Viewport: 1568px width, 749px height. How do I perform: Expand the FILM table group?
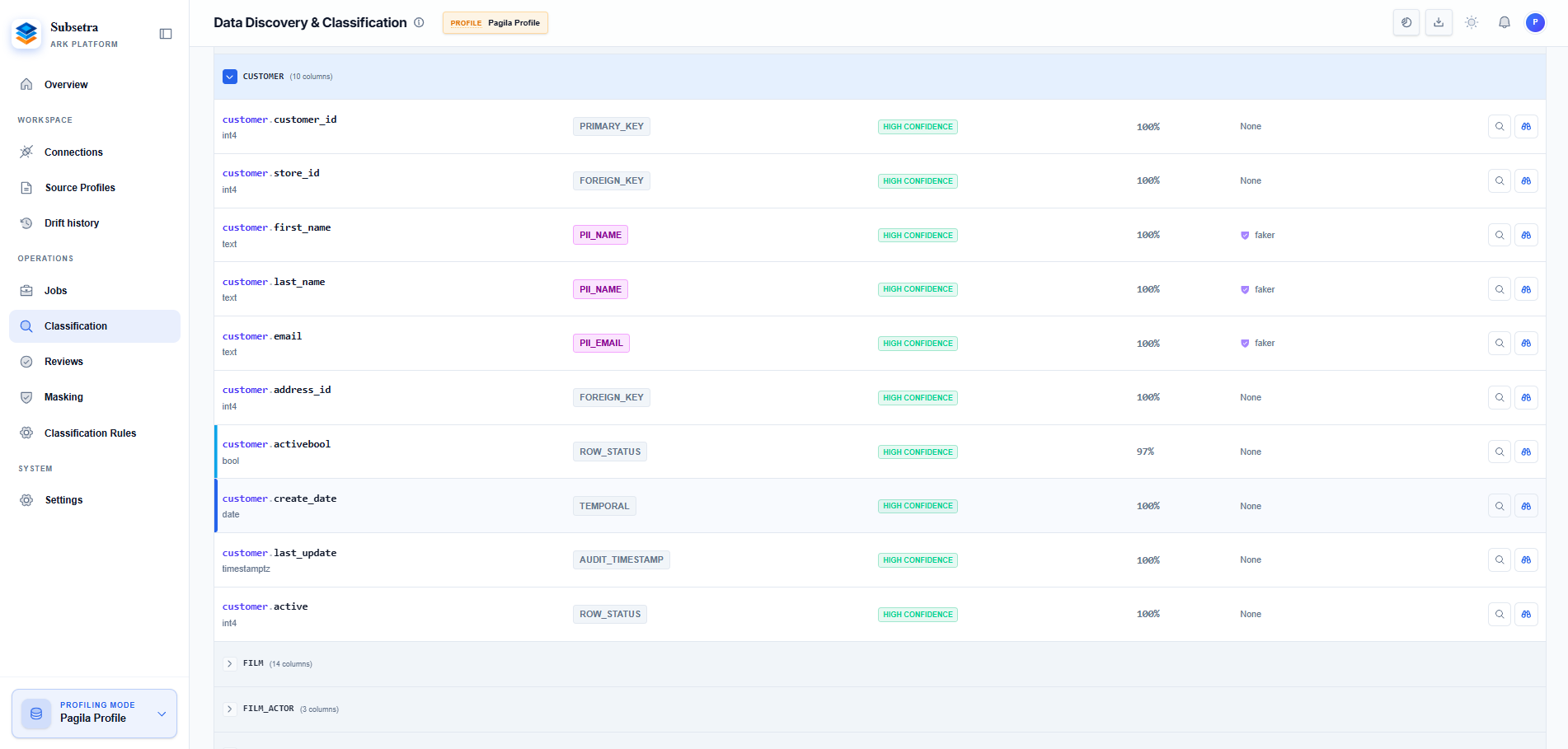(x=230, y=663)
